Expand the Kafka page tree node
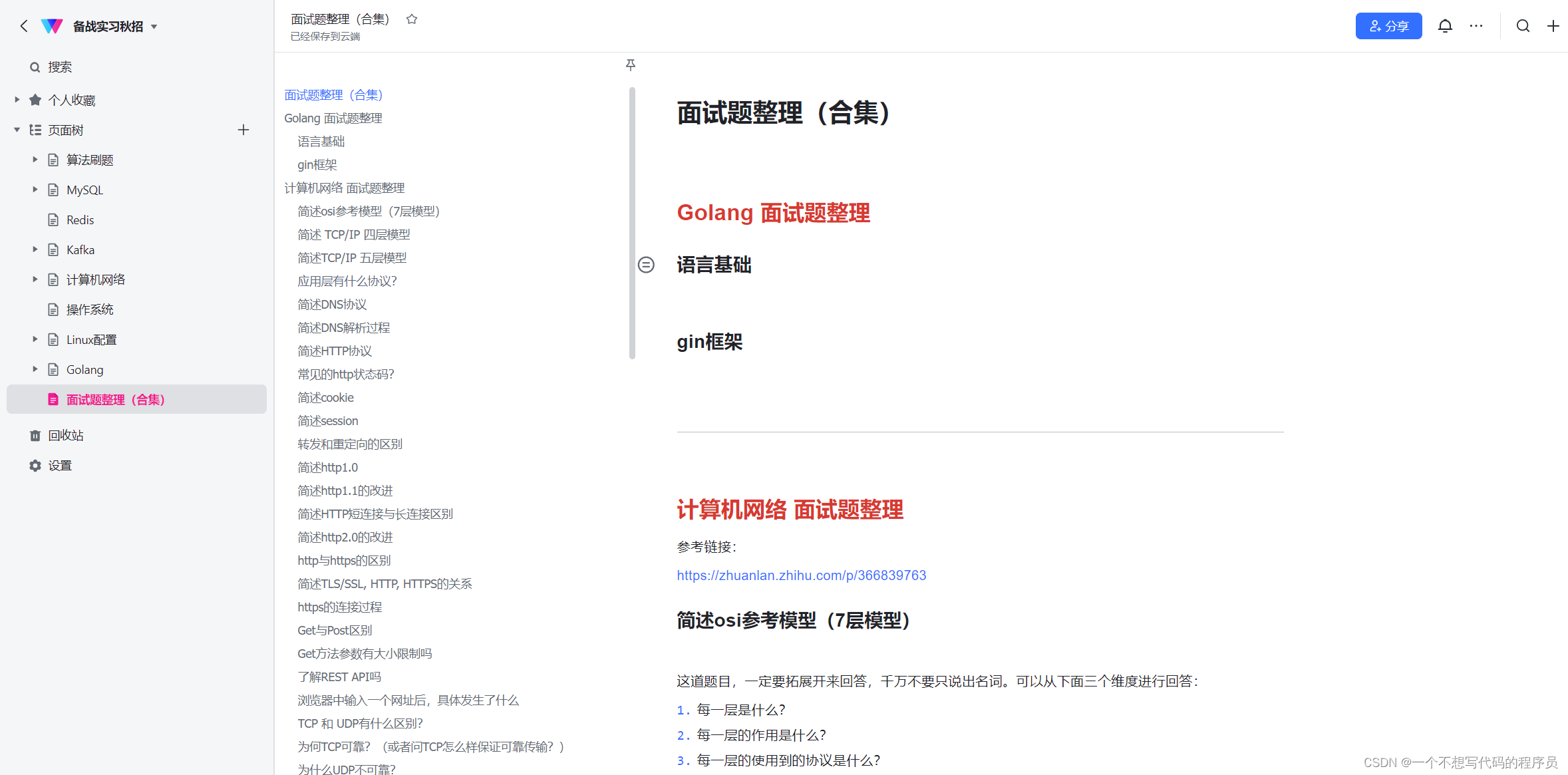Image resolution: width=1568 pixels, height=775 pixels. click(35, 249)
